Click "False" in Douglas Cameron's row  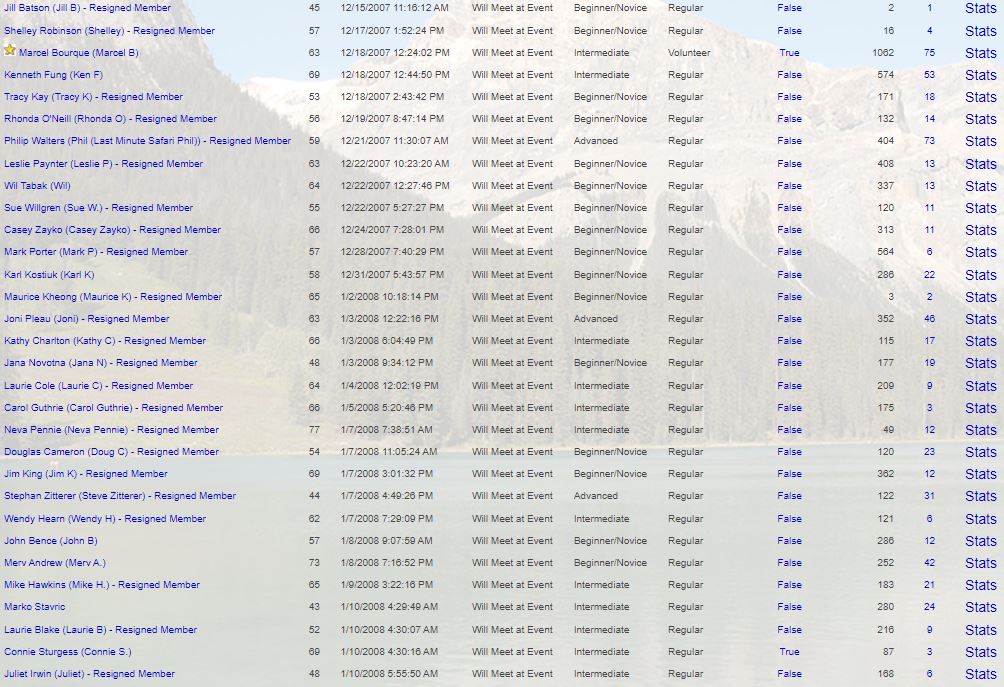pyautogui.click(x=789, y=452)
